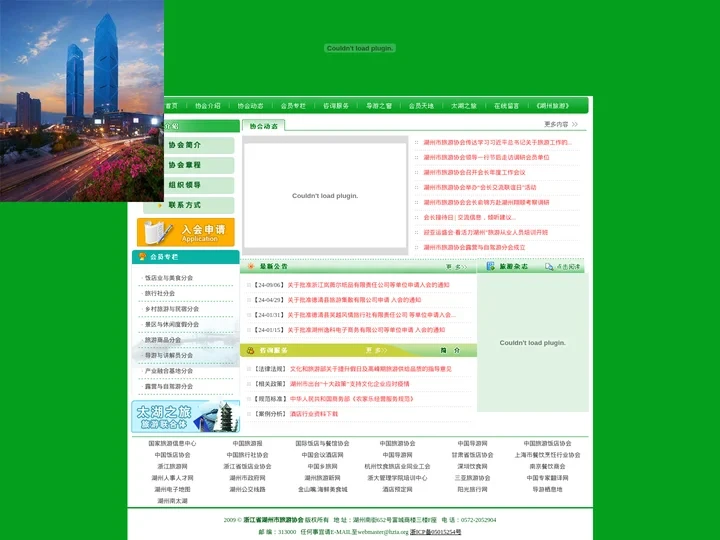
Task: Click the 中国旅游报 footer link
Action: tap(248, 444)
